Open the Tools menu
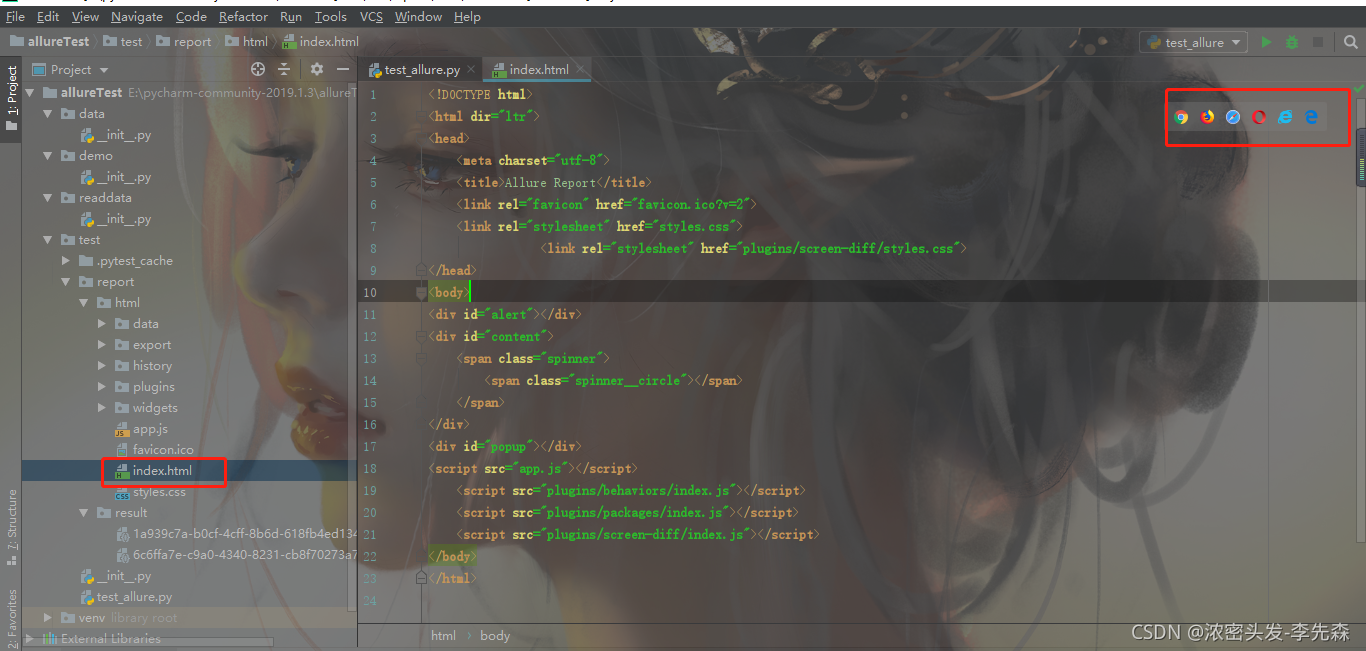 point(330,16)
